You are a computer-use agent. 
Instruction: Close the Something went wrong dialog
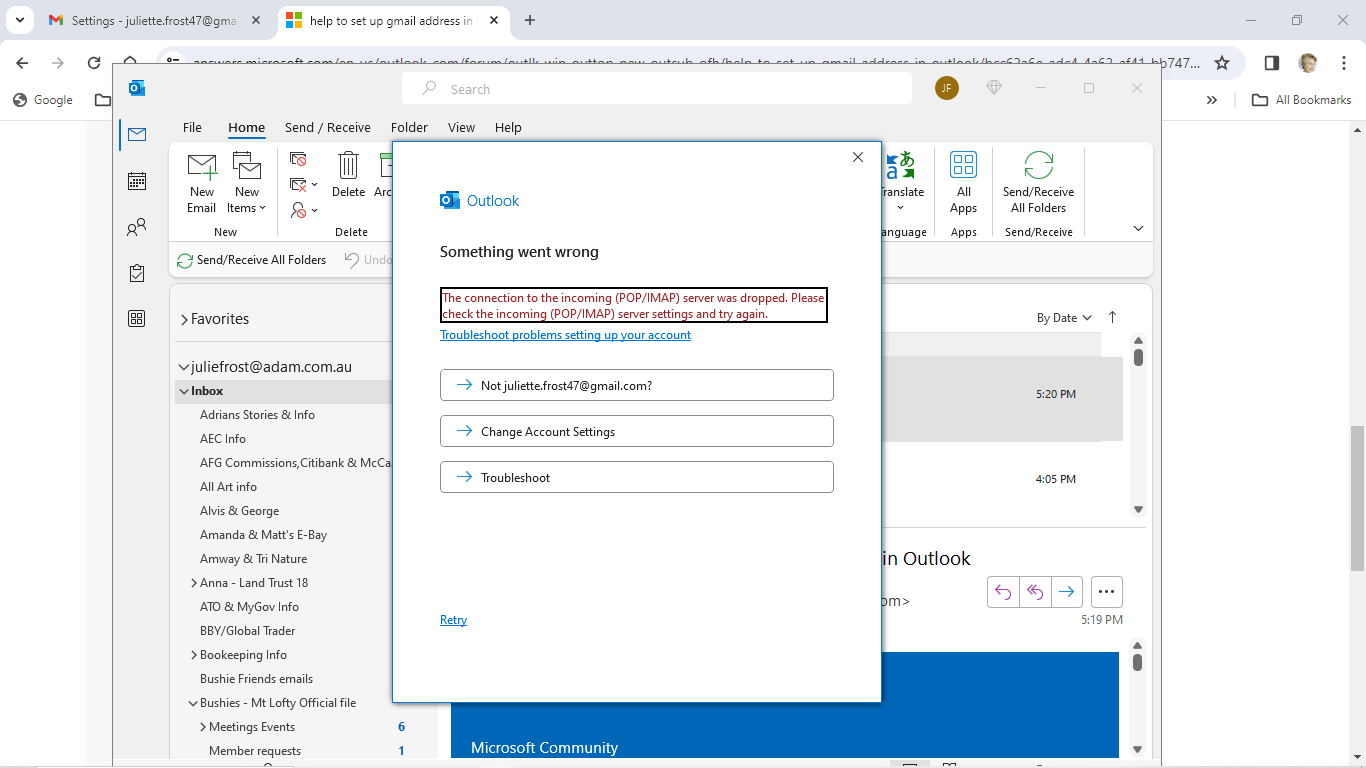pos(857,157)
